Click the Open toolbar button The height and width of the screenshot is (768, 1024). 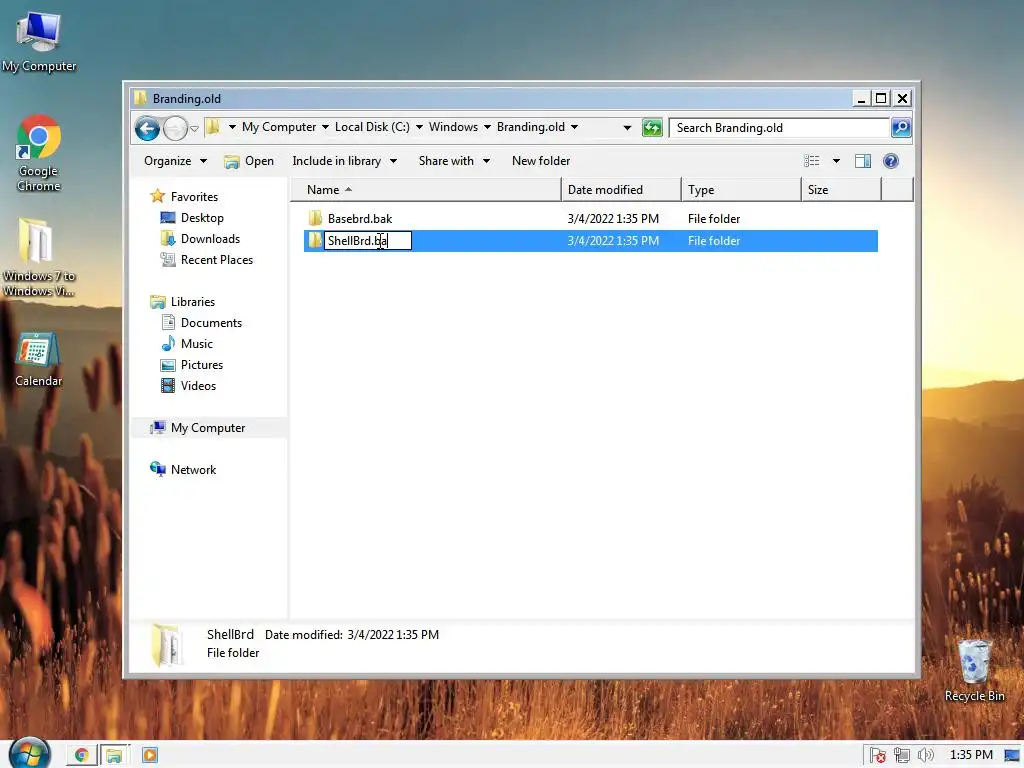click(x=249, y=161)
